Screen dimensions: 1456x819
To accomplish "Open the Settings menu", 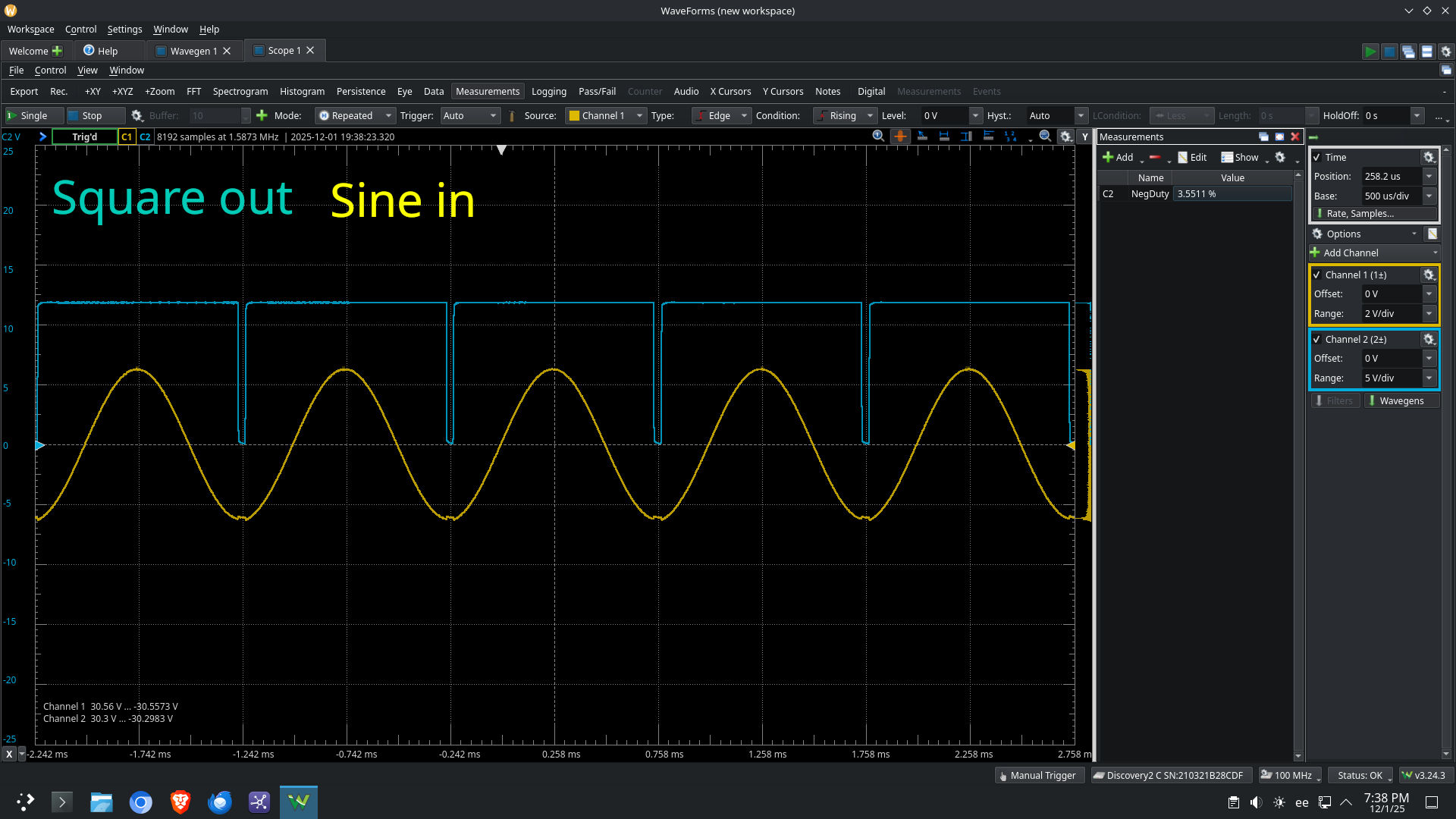I will point(124,29).
